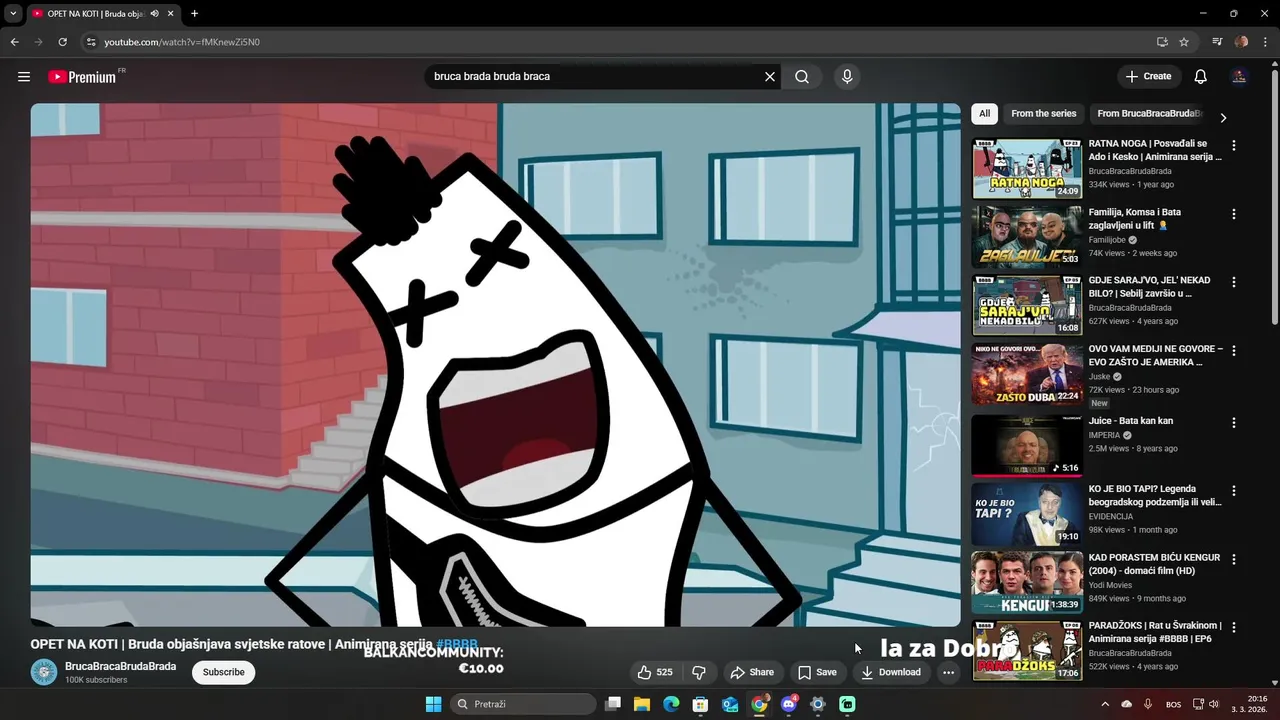Screen dimensions: 1280x720
Task: Share the video
Action: [x=752, y=672]
